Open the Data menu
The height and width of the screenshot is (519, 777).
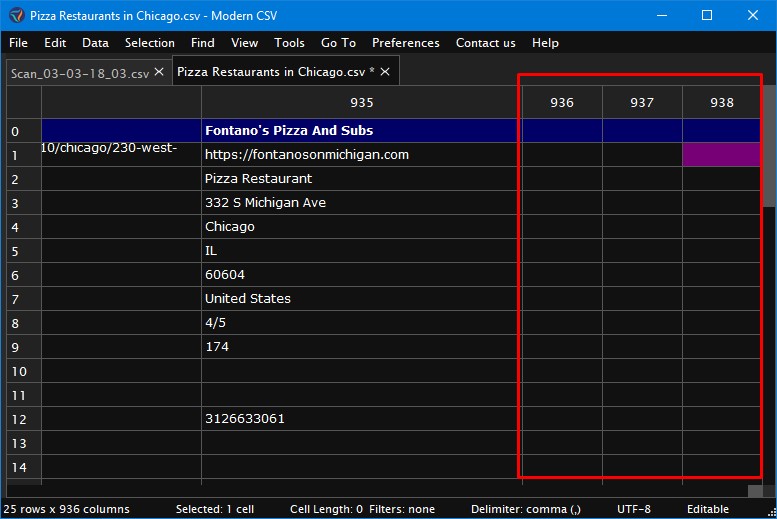(x=95, y=43)
